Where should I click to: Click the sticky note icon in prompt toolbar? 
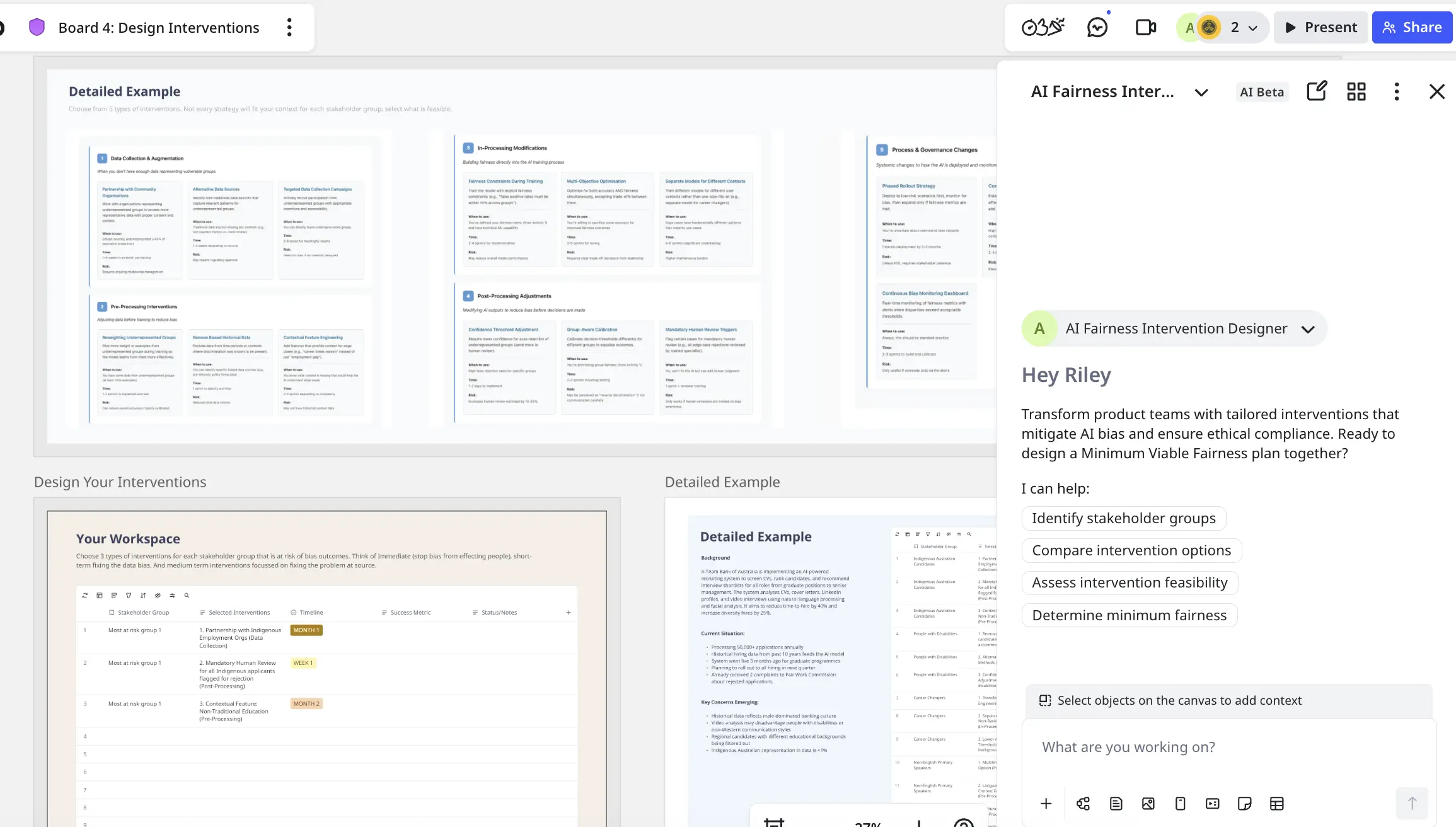click(1244, 804)
